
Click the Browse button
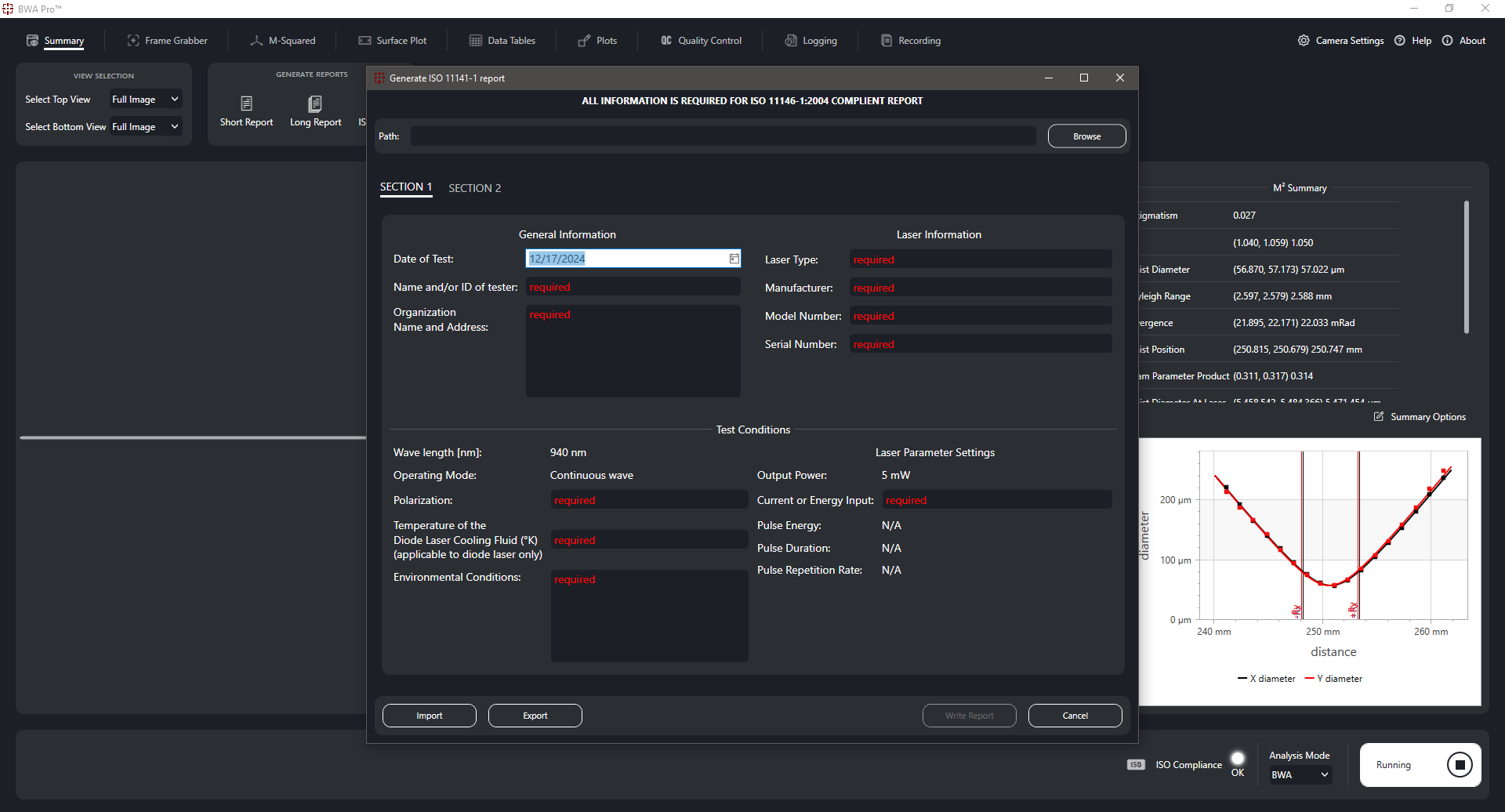[x=1086, y=136]
